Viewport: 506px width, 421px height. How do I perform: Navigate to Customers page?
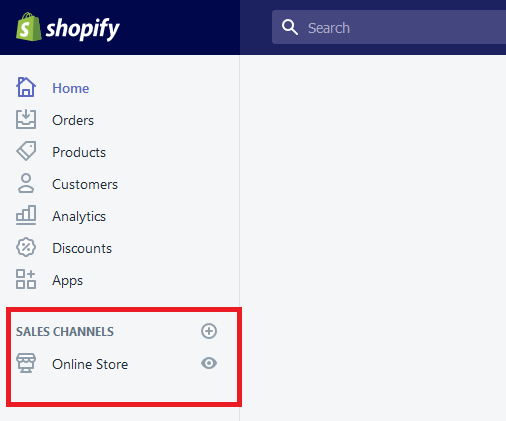click(x=85, y=184)
